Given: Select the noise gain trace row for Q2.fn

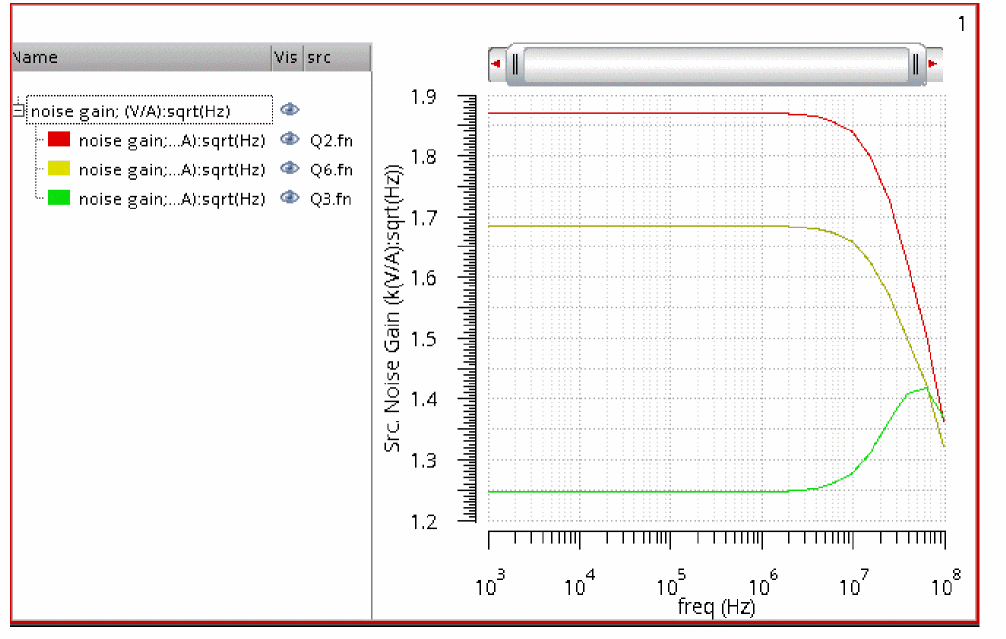Looking at the screenshot, I should point(172,141).
